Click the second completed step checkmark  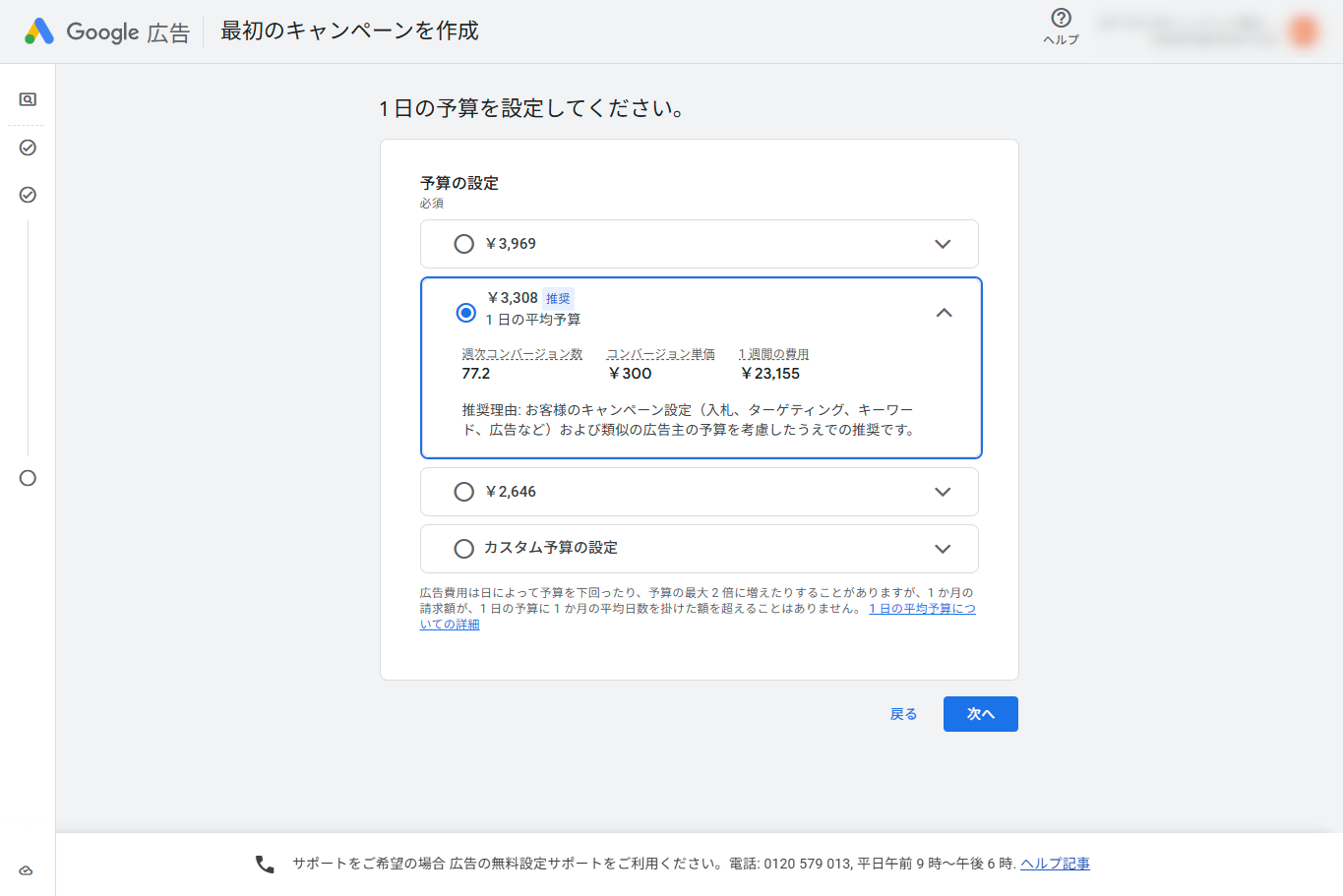(27, 194)
